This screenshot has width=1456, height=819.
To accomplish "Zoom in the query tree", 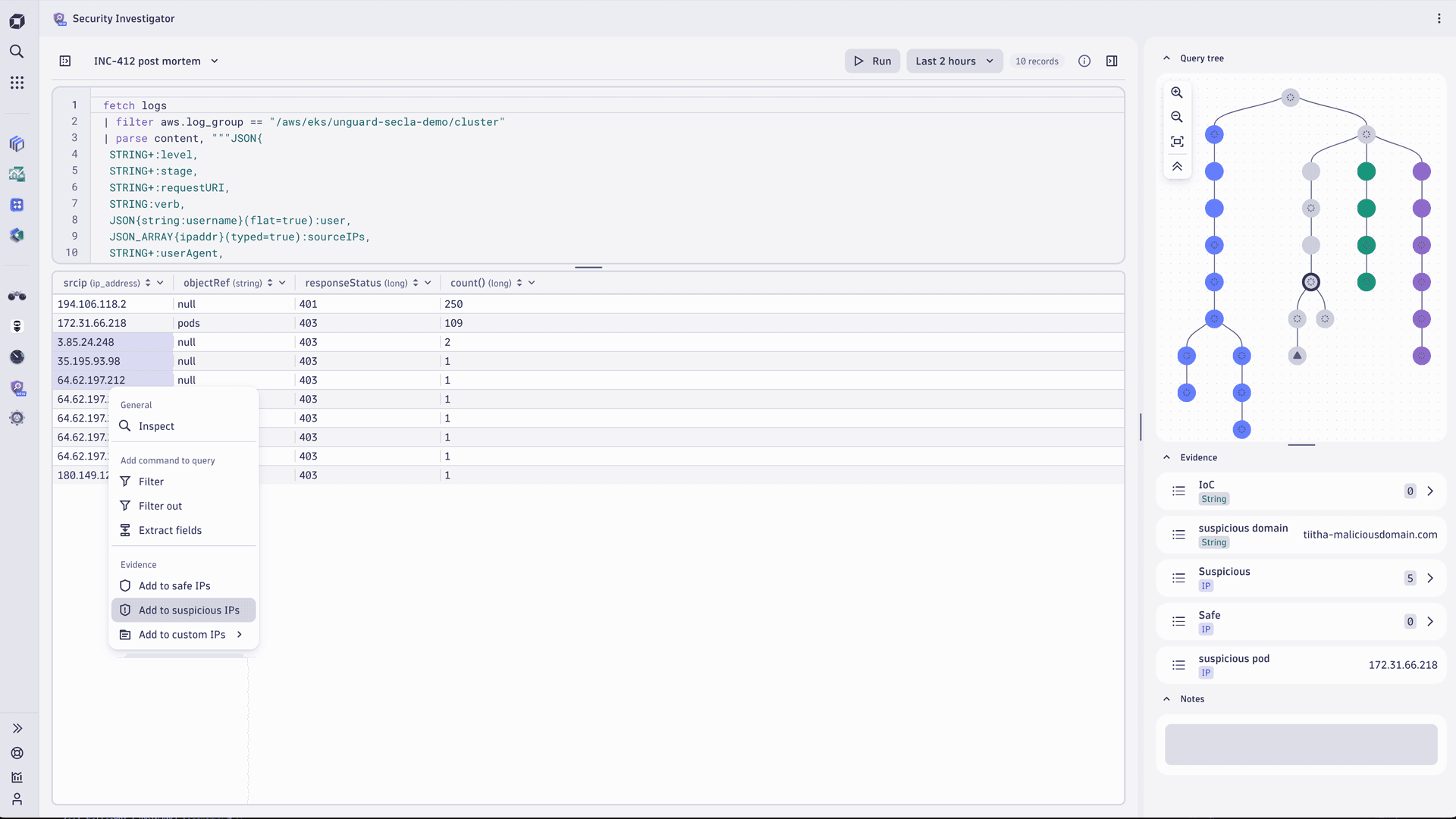I will point(1177,93).
